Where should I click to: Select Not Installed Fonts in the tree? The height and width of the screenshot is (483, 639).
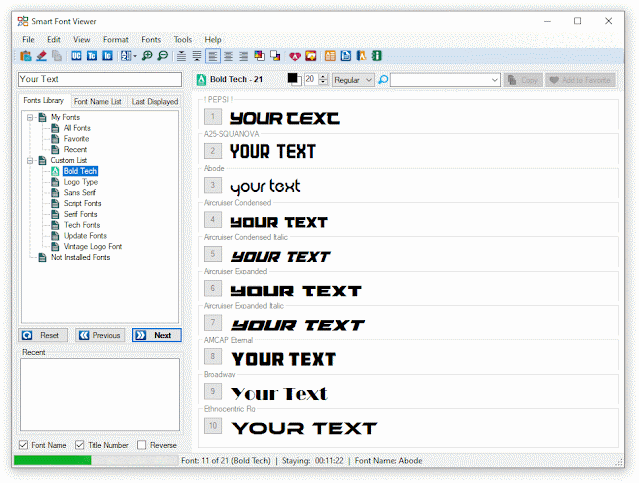pos(80,258)
